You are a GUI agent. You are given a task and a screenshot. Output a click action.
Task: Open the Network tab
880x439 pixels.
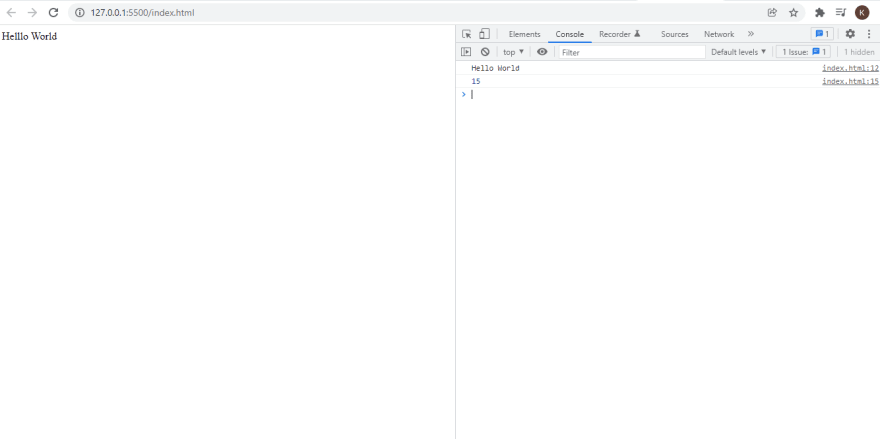tap(719, 34)
